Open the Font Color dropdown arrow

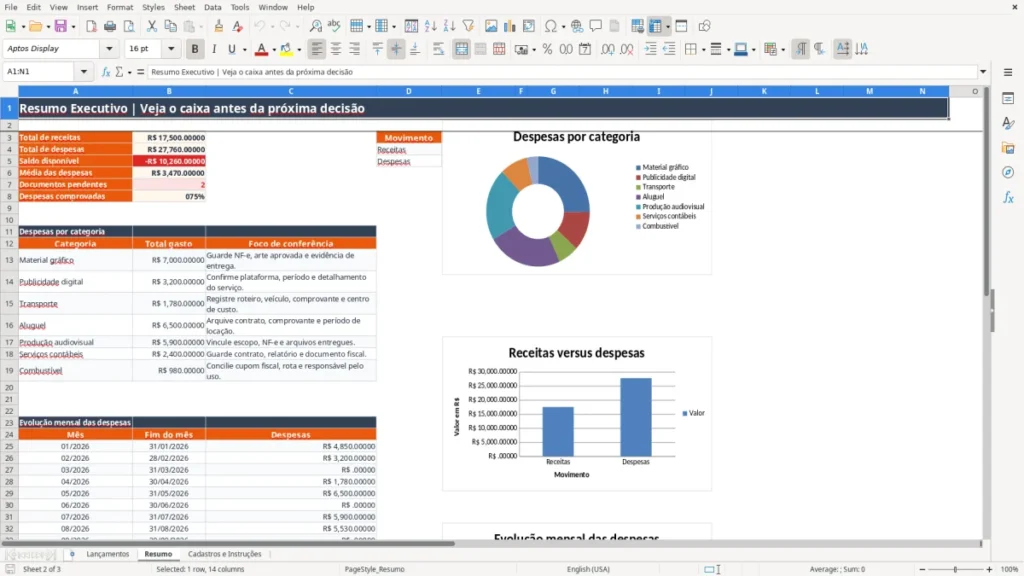point(273,50)
